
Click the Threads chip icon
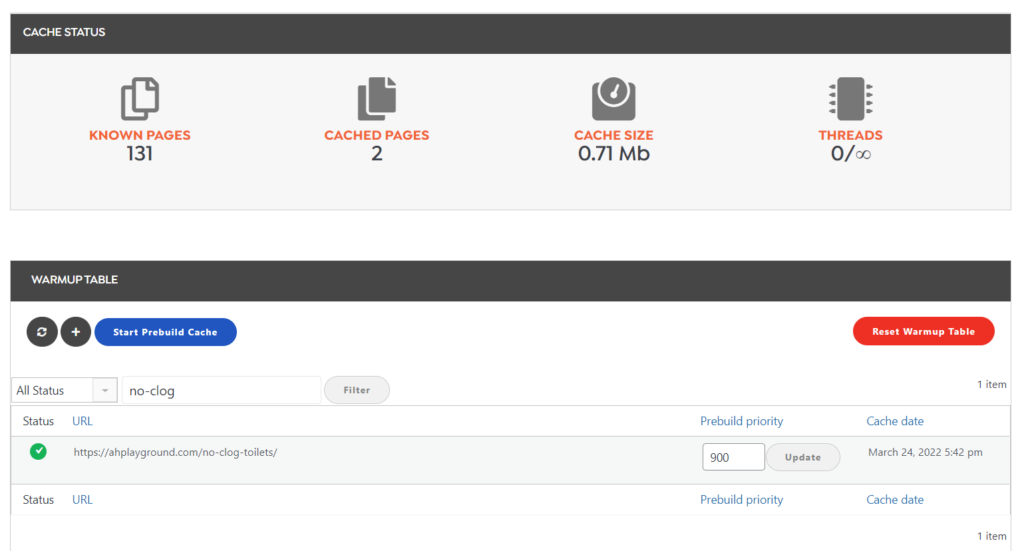click(x=850, y=99)
